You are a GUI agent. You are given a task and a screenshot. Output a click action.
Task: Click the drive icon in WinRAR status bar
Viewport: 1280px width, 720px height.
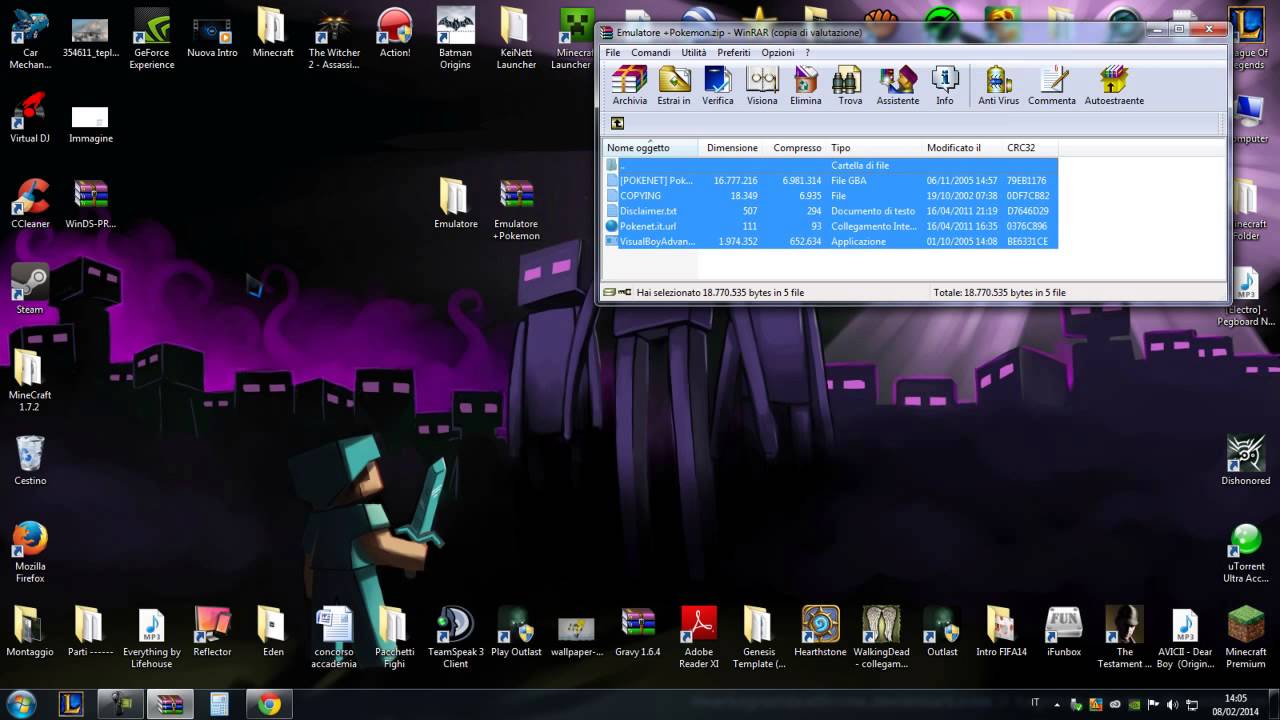click(610, 293)
